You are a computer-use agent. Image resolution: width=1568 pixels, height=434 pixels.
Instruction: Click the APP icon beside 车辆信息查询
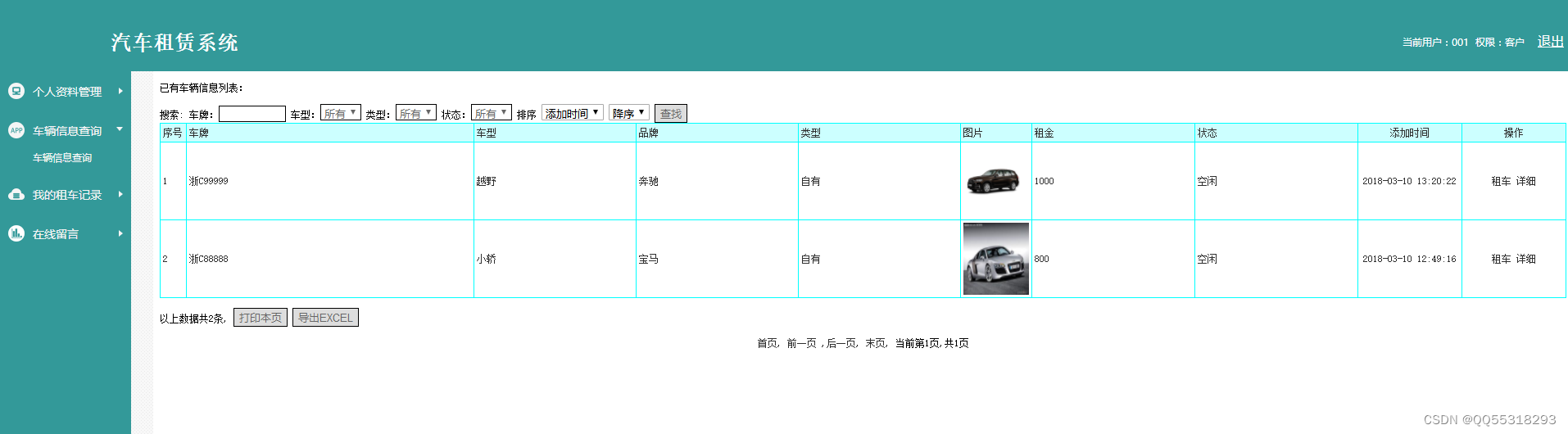(x=16, y=130)
